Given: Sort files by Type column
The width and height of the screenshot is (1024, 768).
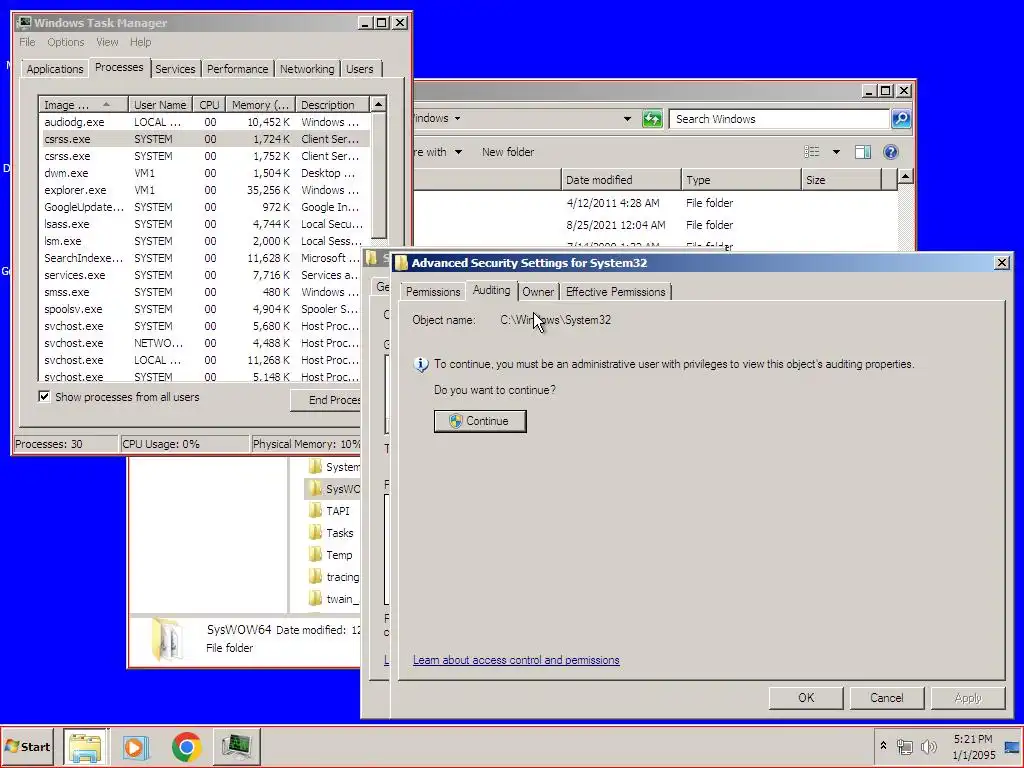Looking at the screenshot, I should coord(741,180).
